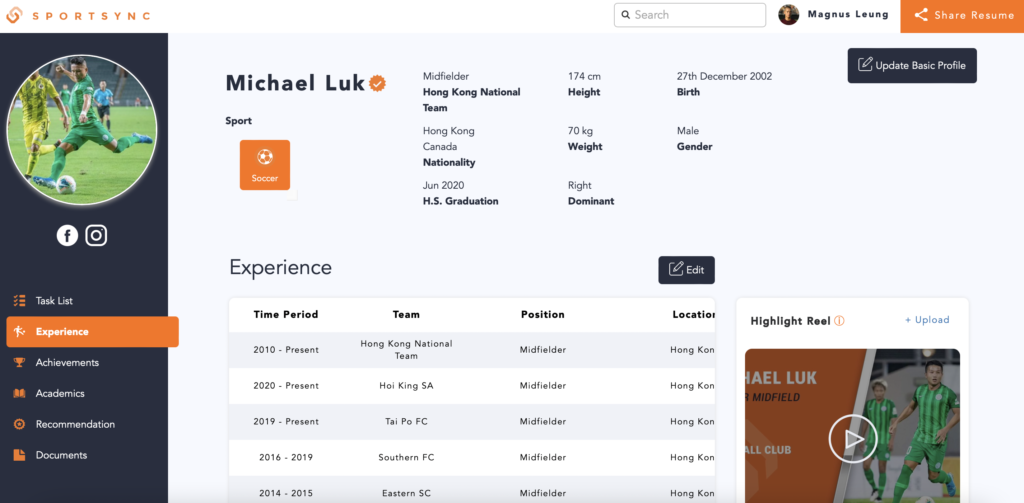
Task: Open the Facebook profile icon
Action: [67, 235]
